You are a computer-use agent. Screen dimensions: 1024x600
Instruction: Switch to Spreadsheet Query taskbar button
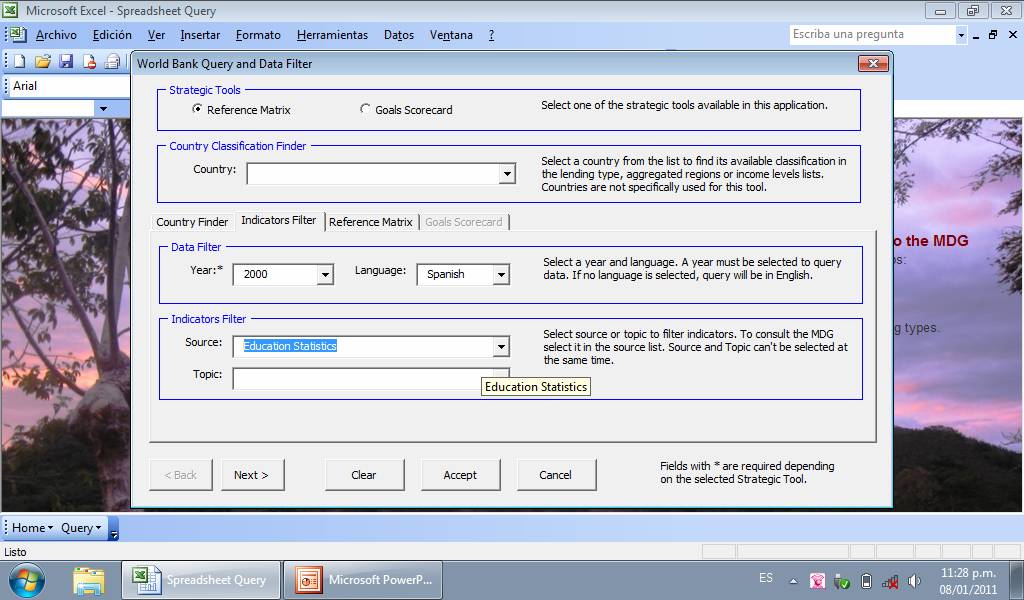pos(200,580)
